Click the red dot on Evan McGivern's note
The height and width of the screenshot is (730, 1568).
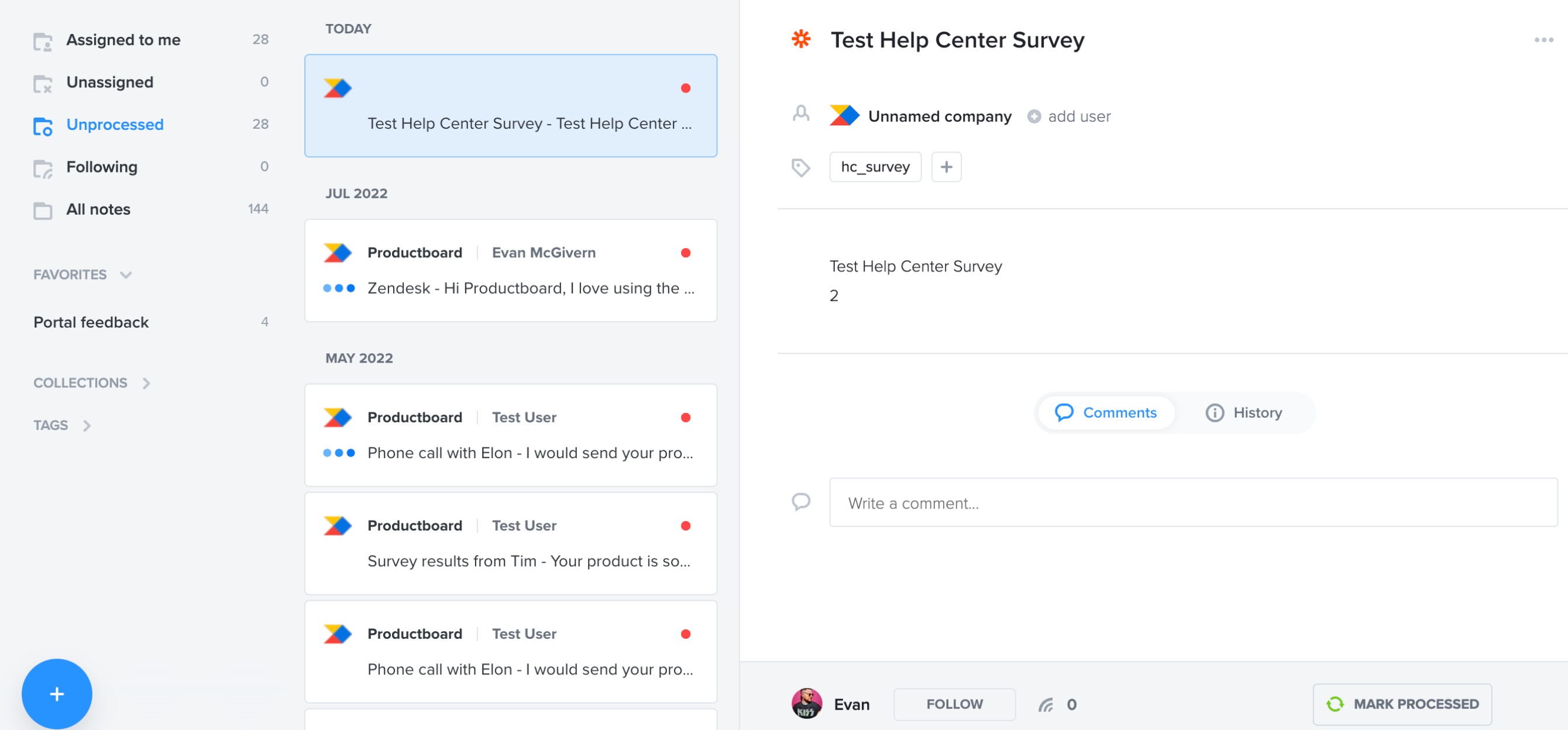click(x=685, y=253)
